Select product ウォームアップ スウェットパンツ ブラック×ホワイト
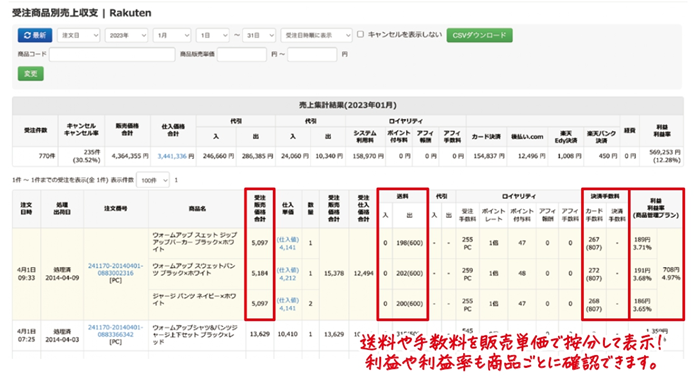 click(194, 269)
